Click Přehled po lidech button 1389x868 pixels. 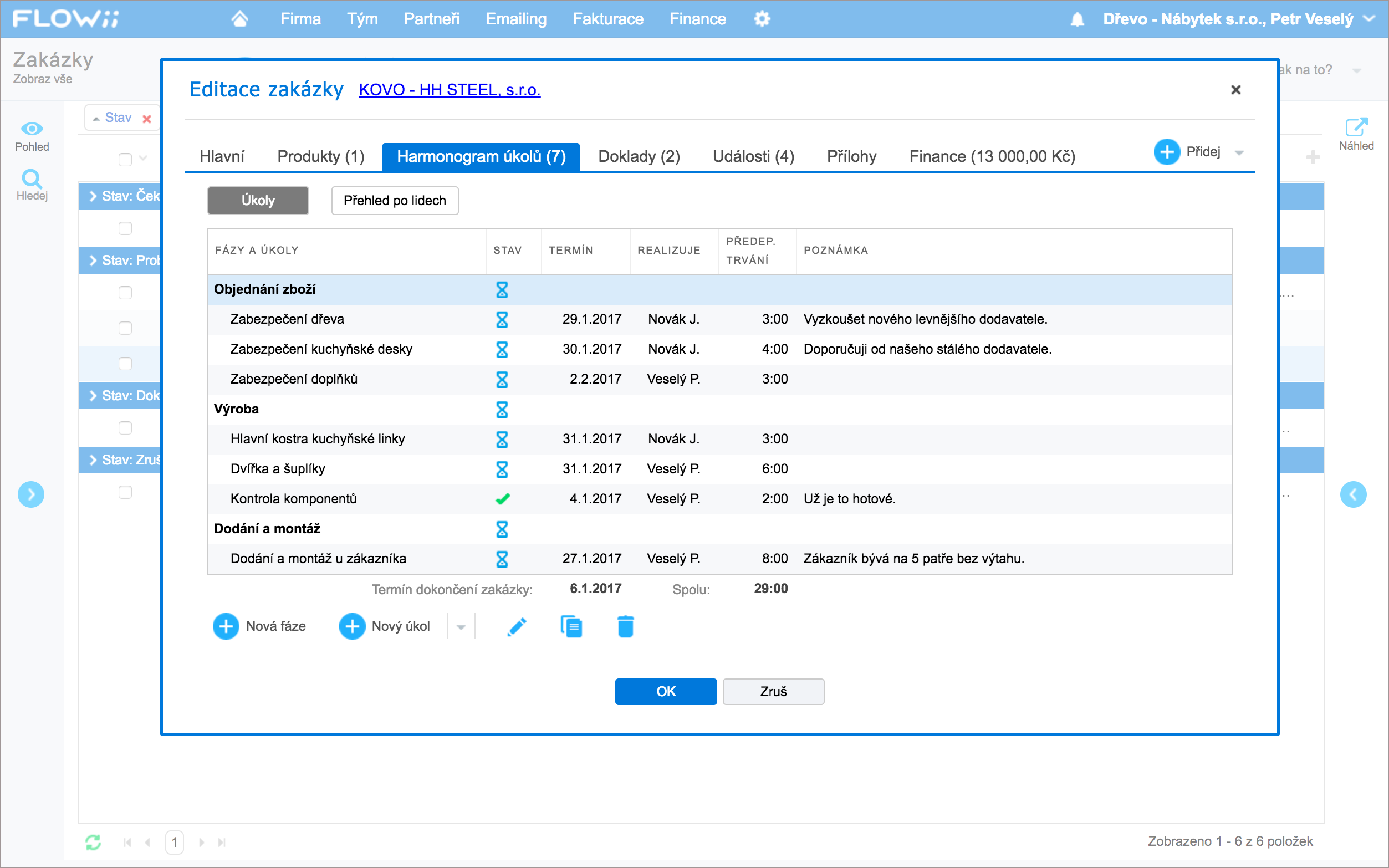pyautogui.click(x=394, y=200)
